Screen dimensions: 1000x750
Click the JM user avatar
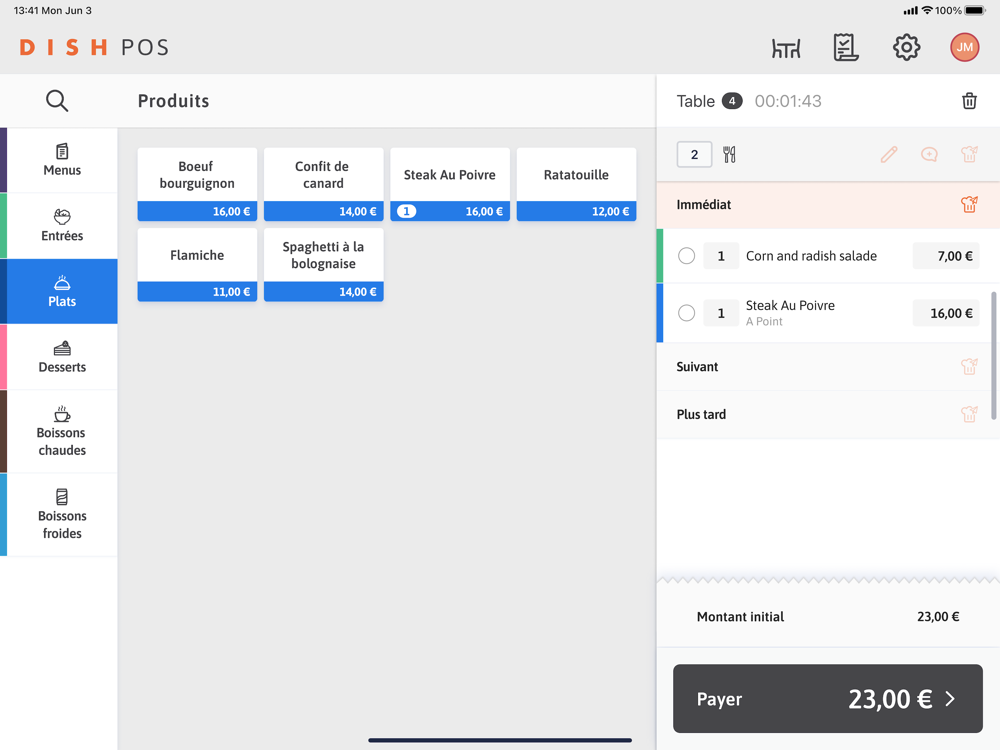click(964, 47)
